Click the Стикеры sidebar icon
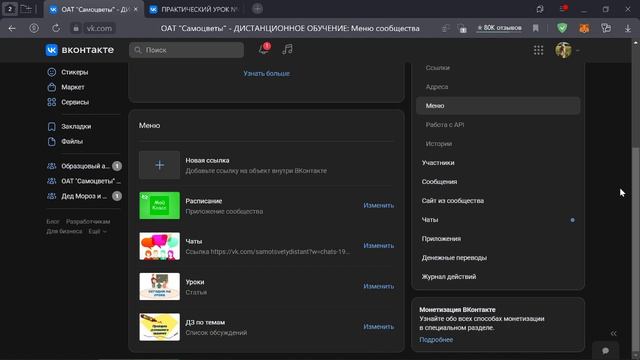This screenshot has height=360, width=640. click(51, 72)
